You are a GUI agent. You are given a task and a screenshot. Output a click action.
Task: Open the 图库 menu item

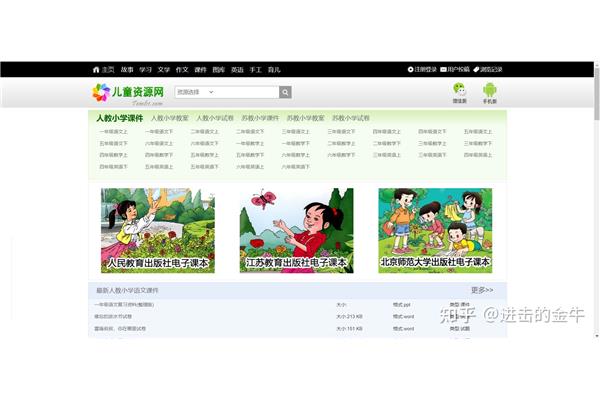pyautogui.click(x=219, y=70)
